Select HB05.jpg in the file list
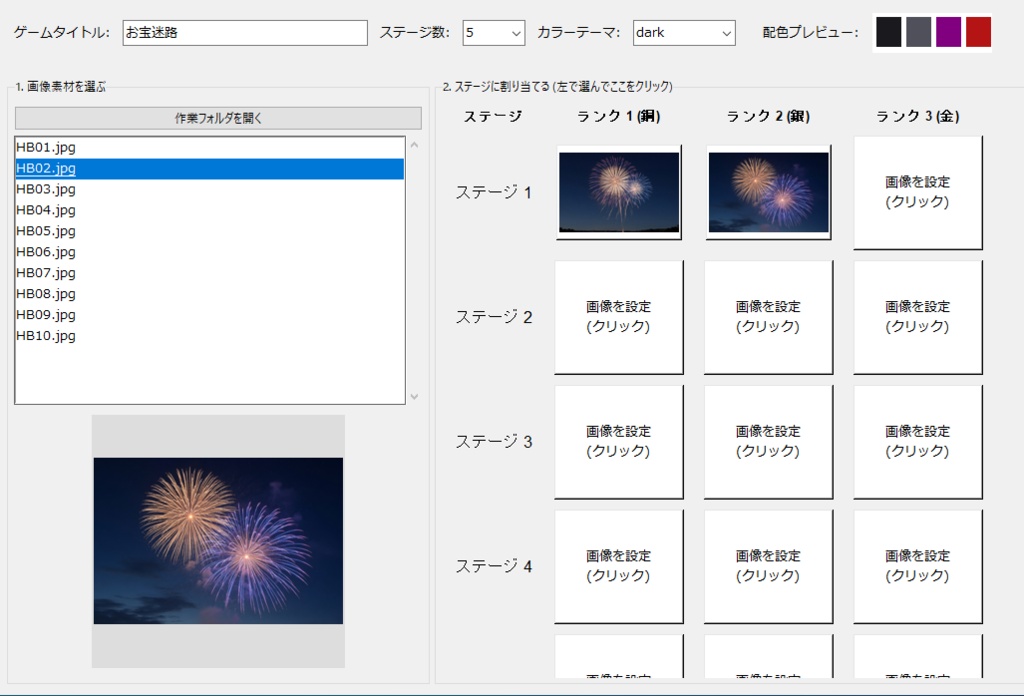 tap(210, 231)
